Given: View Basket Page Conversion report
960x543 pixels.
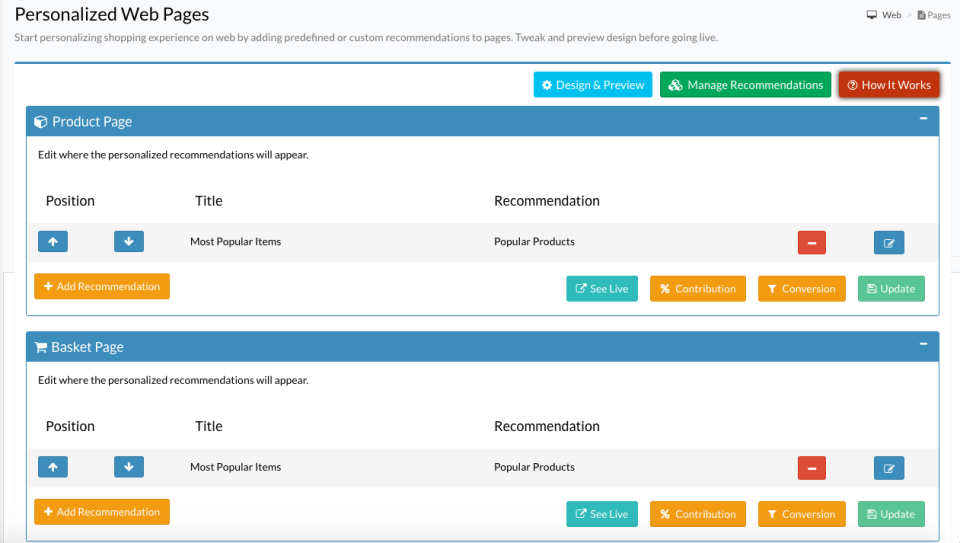Looking at the screenshot, I should pos(801,514).
